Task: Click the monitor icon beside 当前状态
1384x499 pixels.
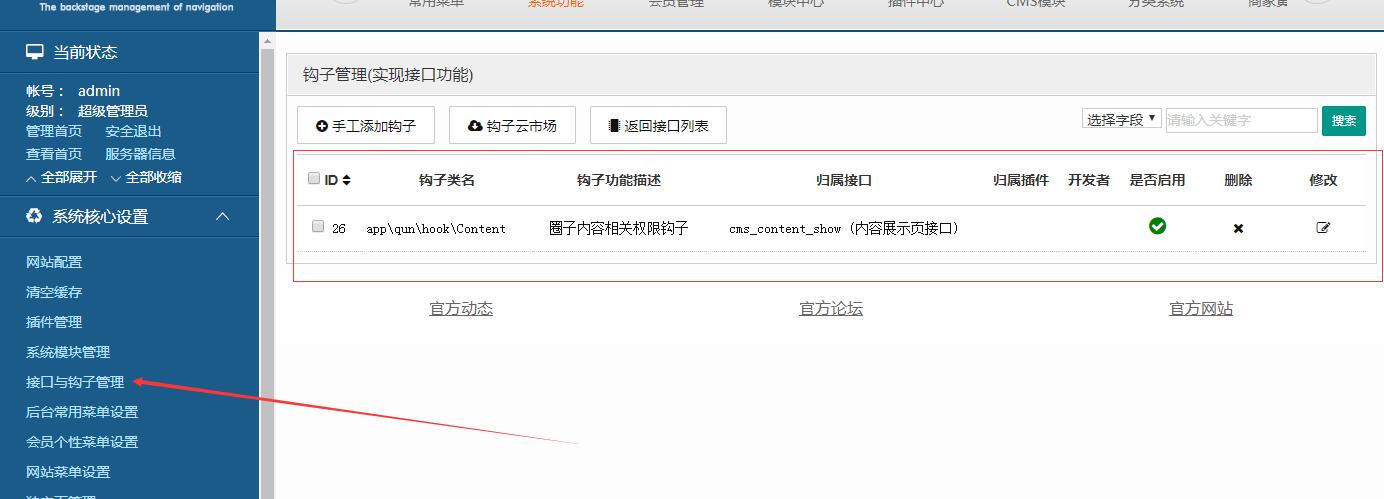Action: [x=35, y=52]
